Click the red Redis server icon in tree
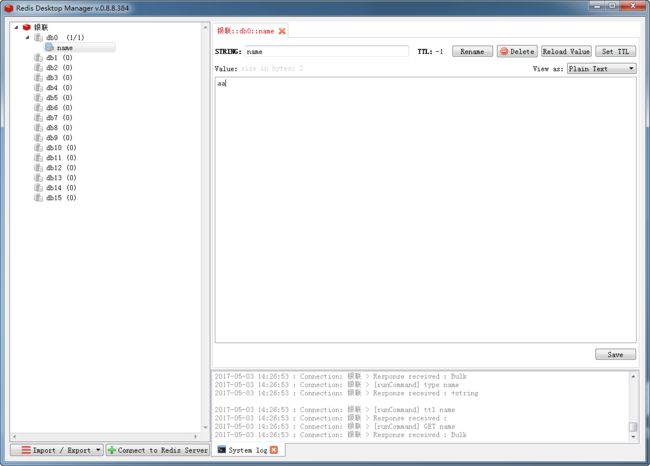 (27, 27)
